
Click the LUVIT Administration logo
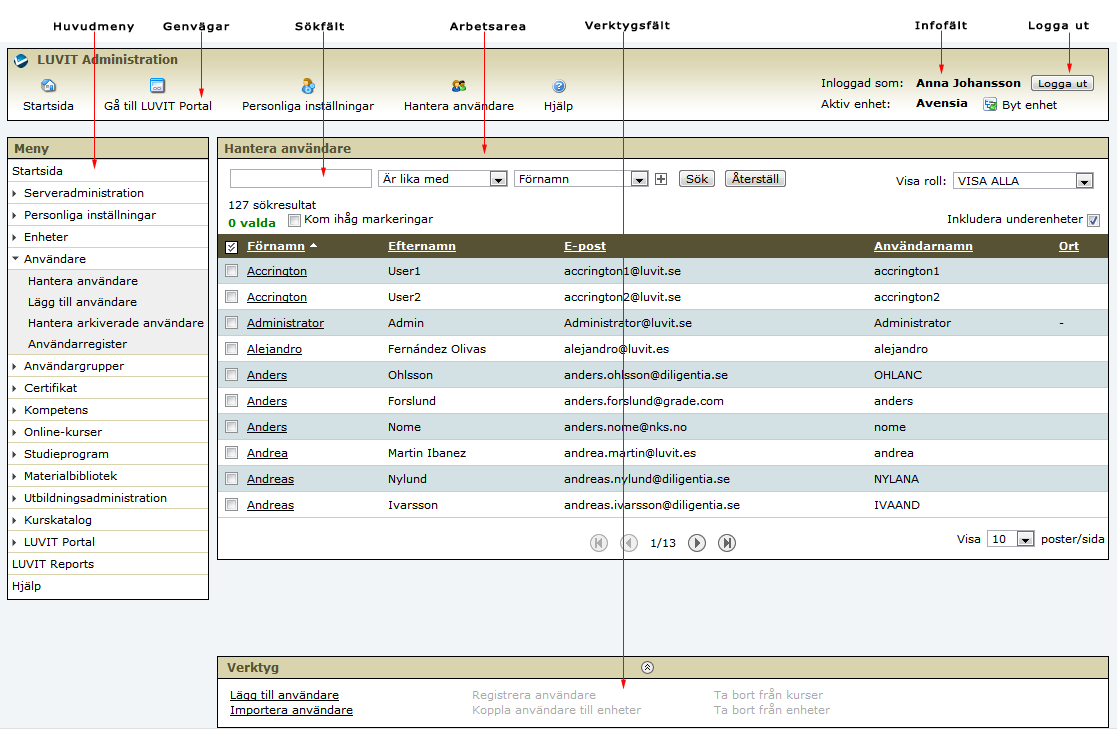point(21,61)
